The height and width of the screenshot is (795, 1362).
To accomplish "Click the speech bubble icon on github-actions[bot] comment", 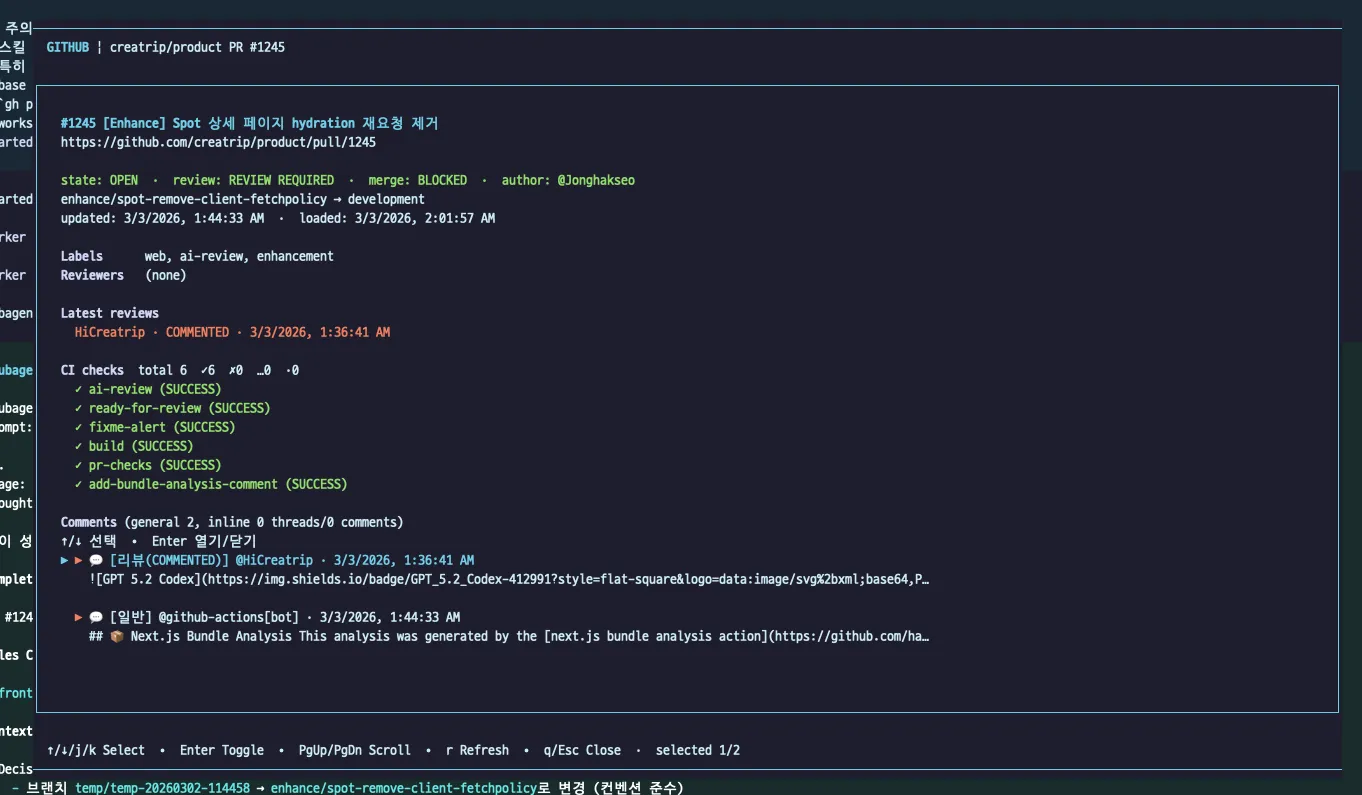I will [x=94, y=617].
